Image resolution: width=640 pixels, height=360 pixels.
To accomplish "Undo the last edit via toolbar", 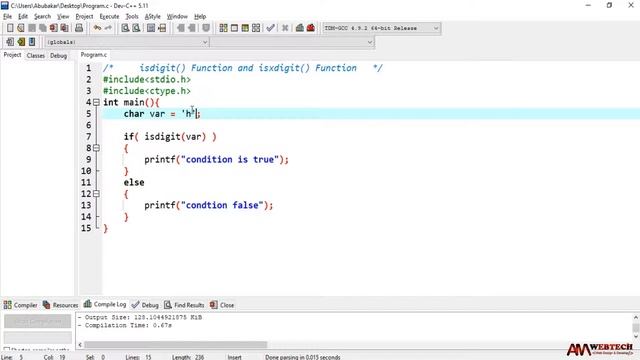I will point(97,28).
